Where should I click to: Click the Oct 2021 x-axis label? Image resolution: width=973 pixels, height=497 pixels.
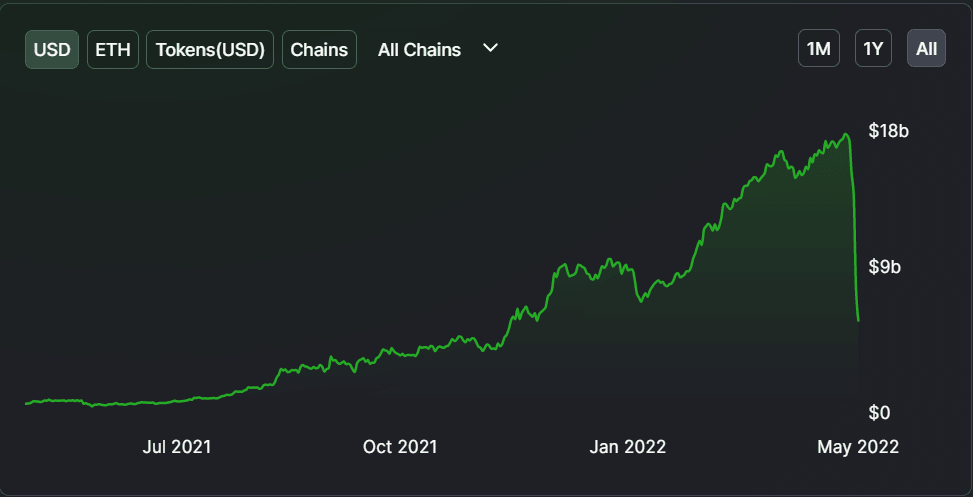400,447
